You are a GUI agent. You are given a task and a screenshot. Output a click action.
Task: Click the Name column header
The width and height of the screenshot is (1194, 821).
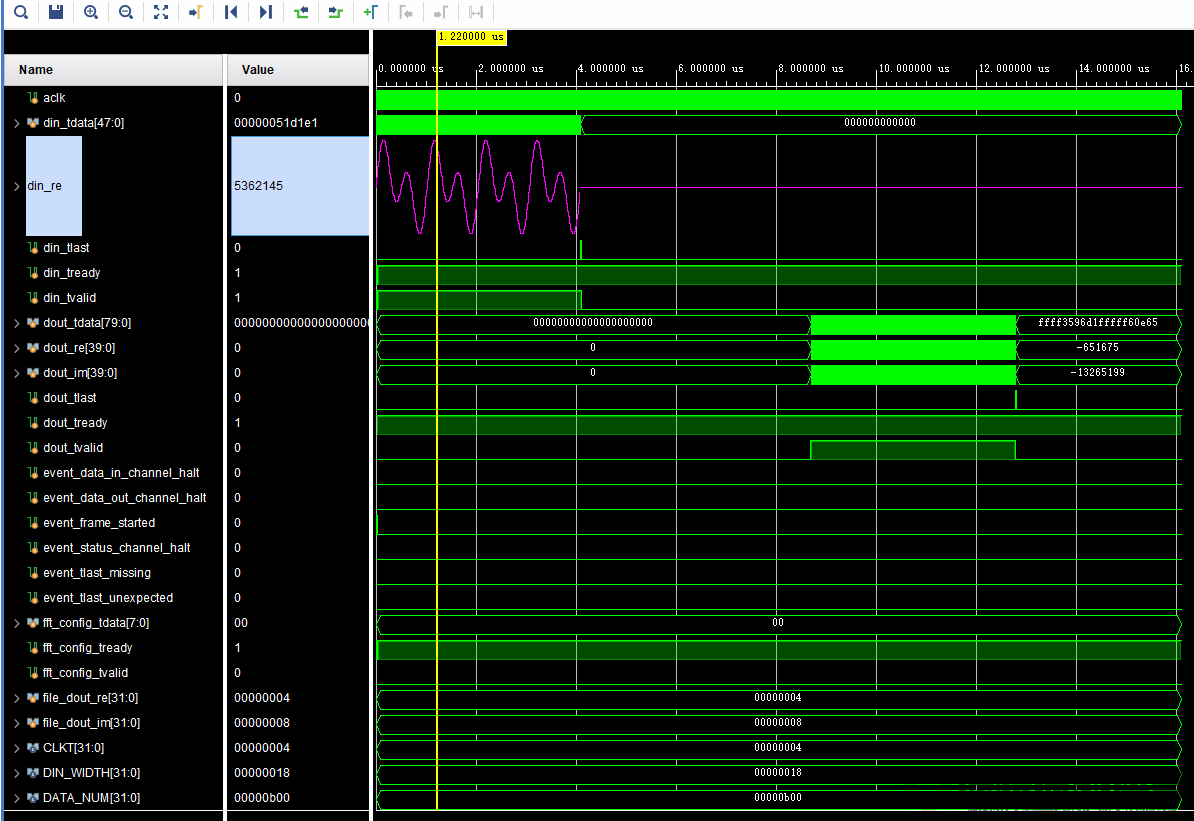click(33, 69)
